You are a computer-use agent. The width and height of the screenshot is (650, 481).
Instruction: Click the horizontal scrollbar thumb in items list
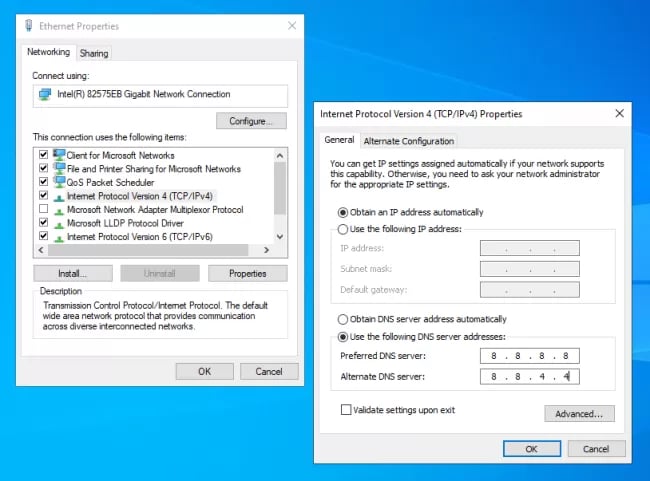coord(148,250)
